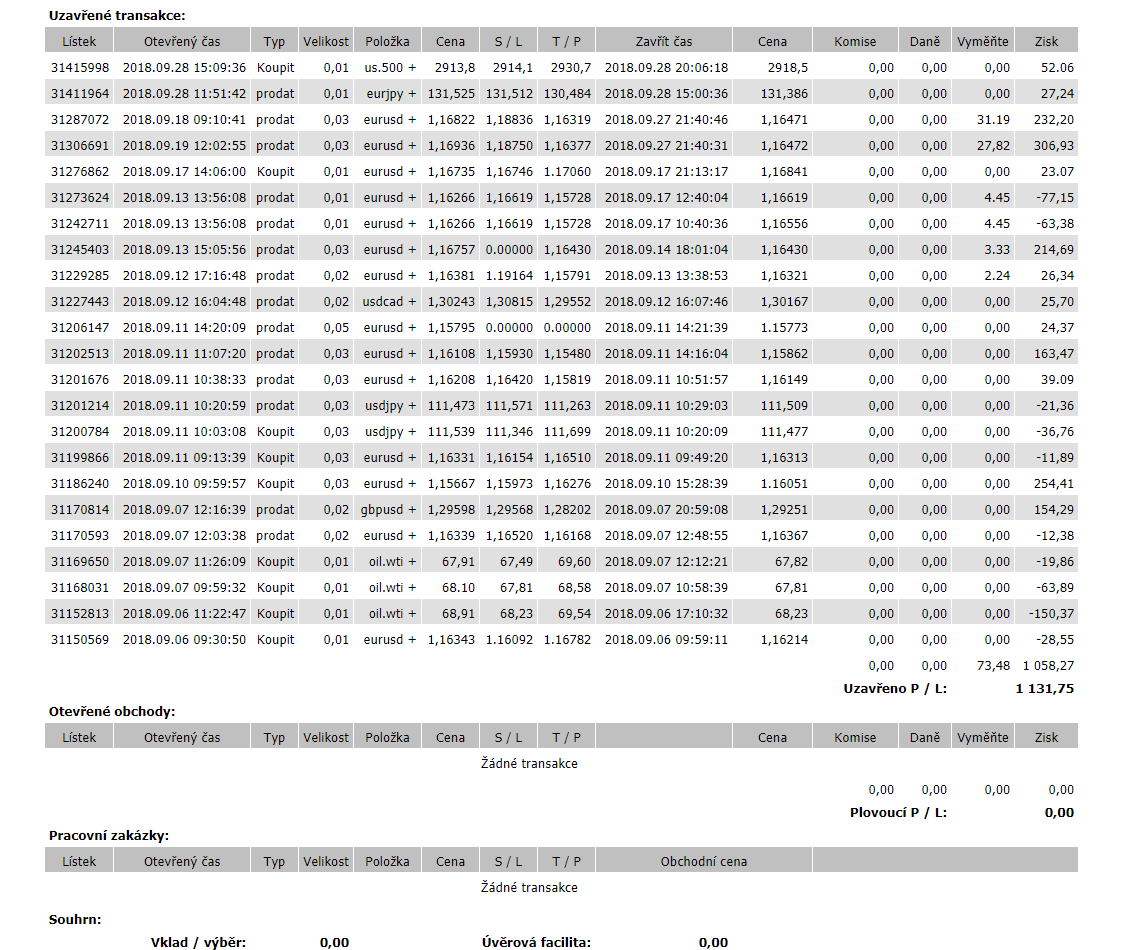1134x950 pixels.
Task: Select ticket number 31170593
Action: [80, 536]
